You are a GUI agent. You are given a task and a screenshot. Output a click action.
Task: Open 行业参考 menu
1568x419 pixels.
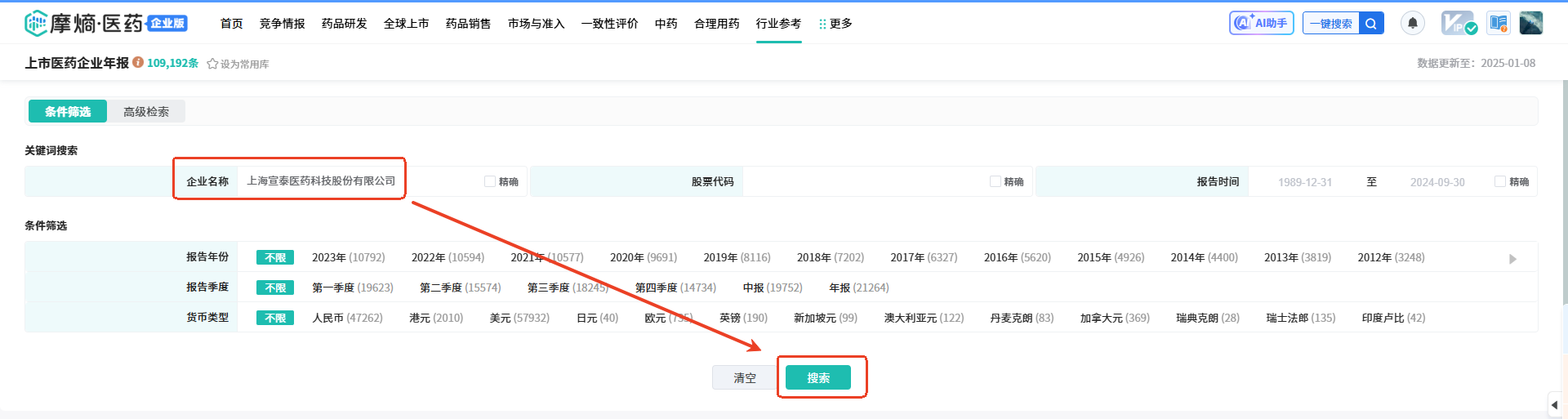[x=779, y=24]
